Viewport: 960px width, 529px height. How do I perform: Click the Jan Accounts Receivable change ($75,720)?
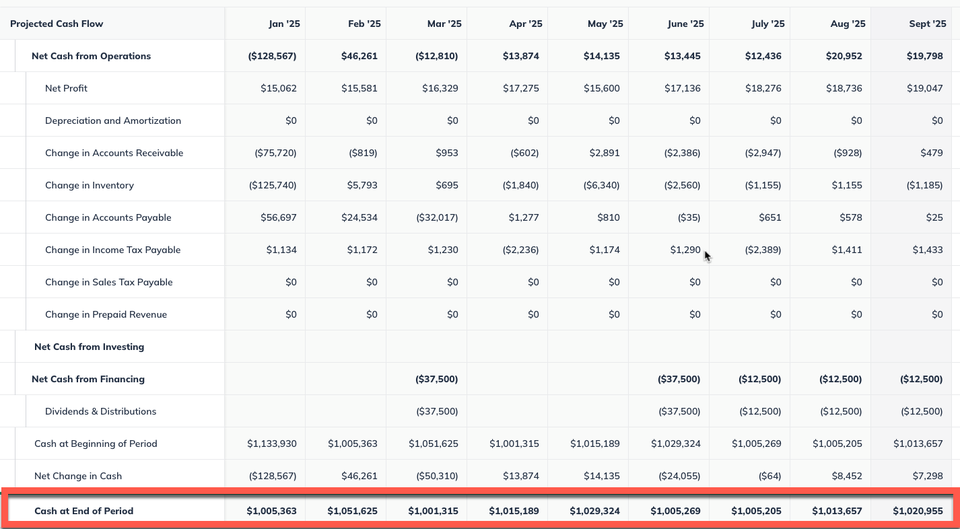[x=276, y=153]
